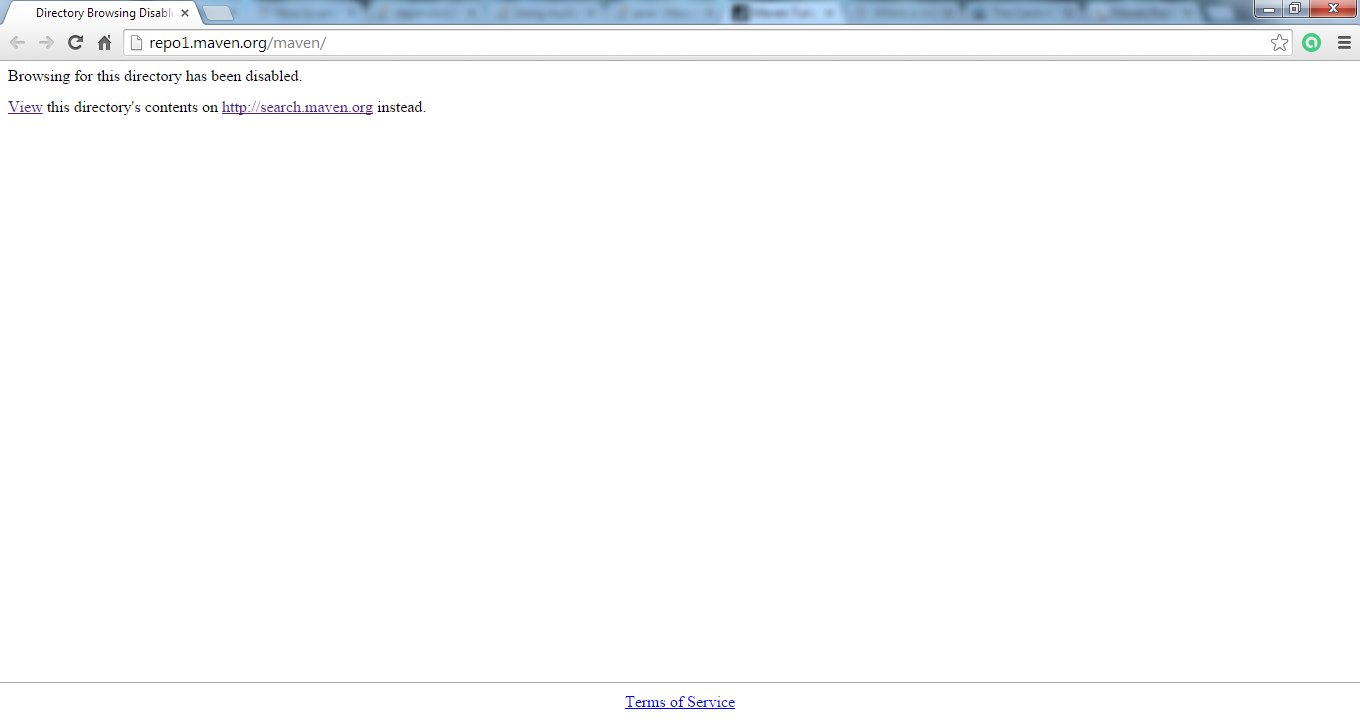This screenshot has width=1360, height=728.
Task: Focus the address bar showing repo1.maven.org/maven/
Action: [x=700, y=43]
